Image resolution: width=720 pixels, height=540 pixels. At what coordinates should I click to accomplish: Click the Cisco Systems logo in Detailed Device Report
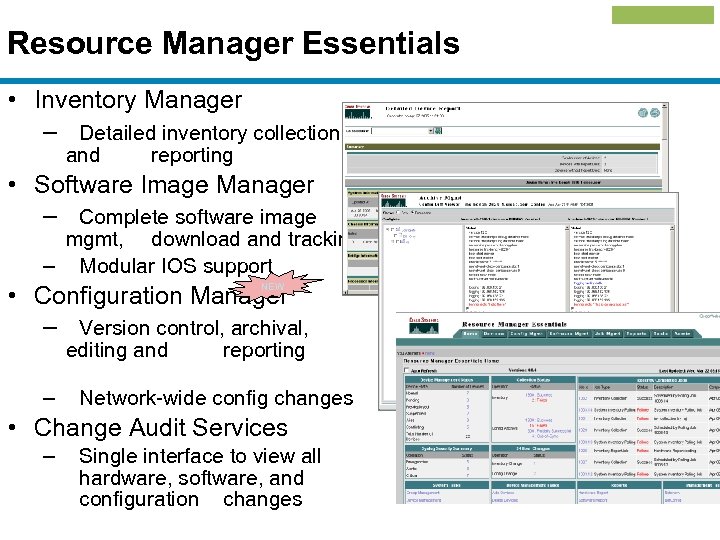[x=358, y=112]
